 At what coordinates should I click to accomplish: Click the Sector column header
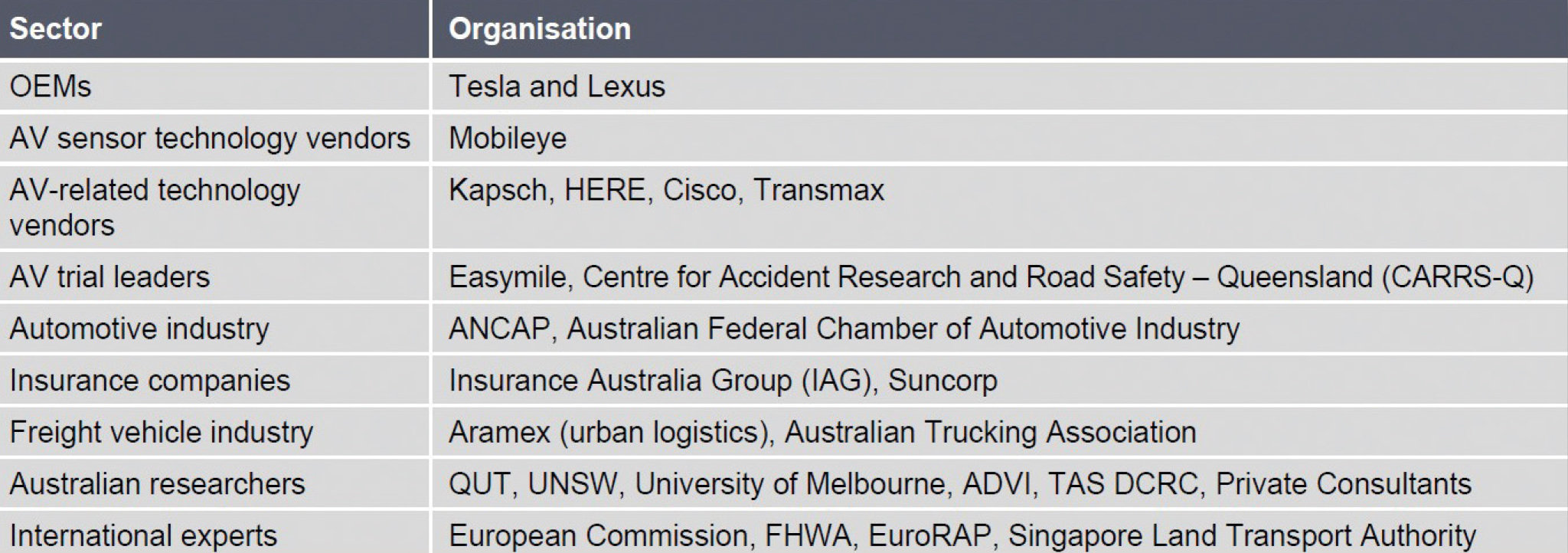point(214,28)
